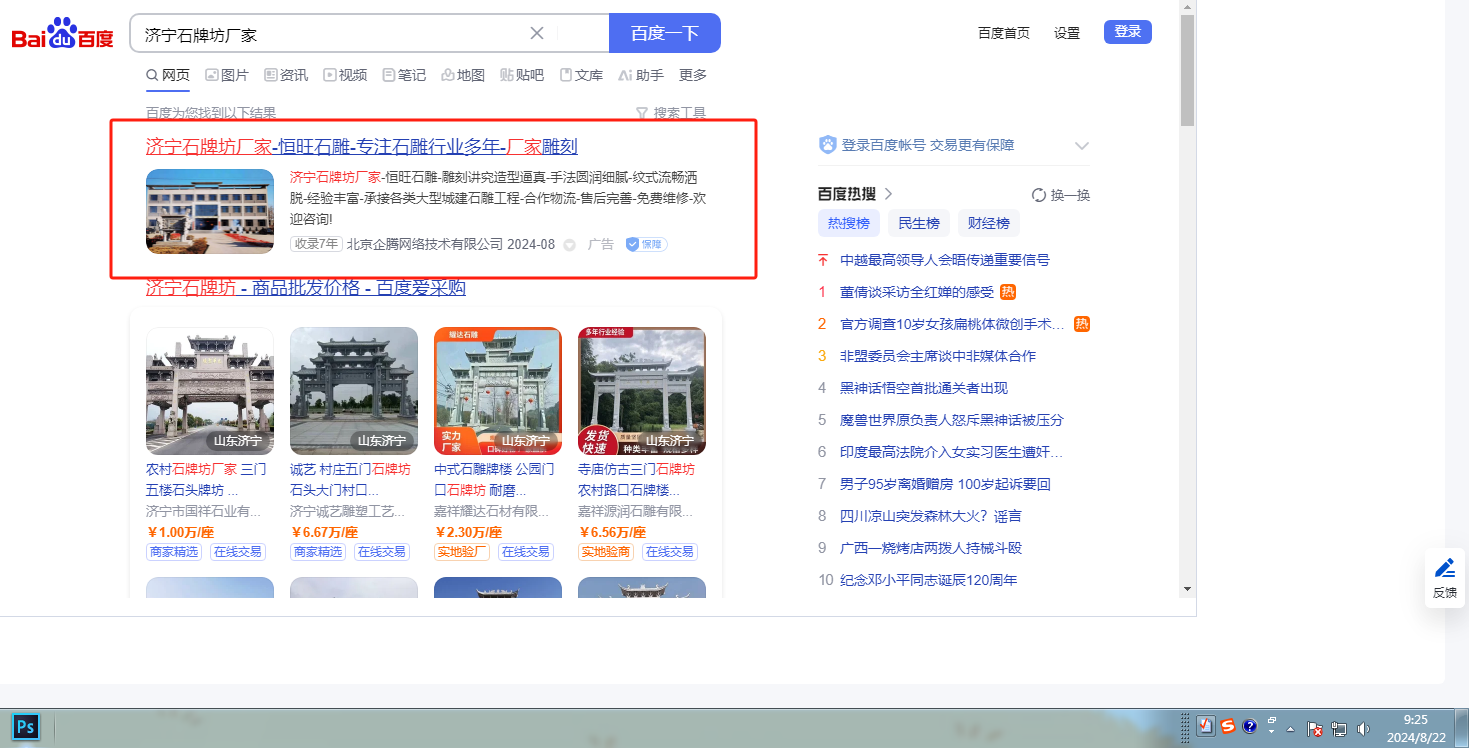Click the 百度一下 search button

pyautogui.click(x=665, y=33)
